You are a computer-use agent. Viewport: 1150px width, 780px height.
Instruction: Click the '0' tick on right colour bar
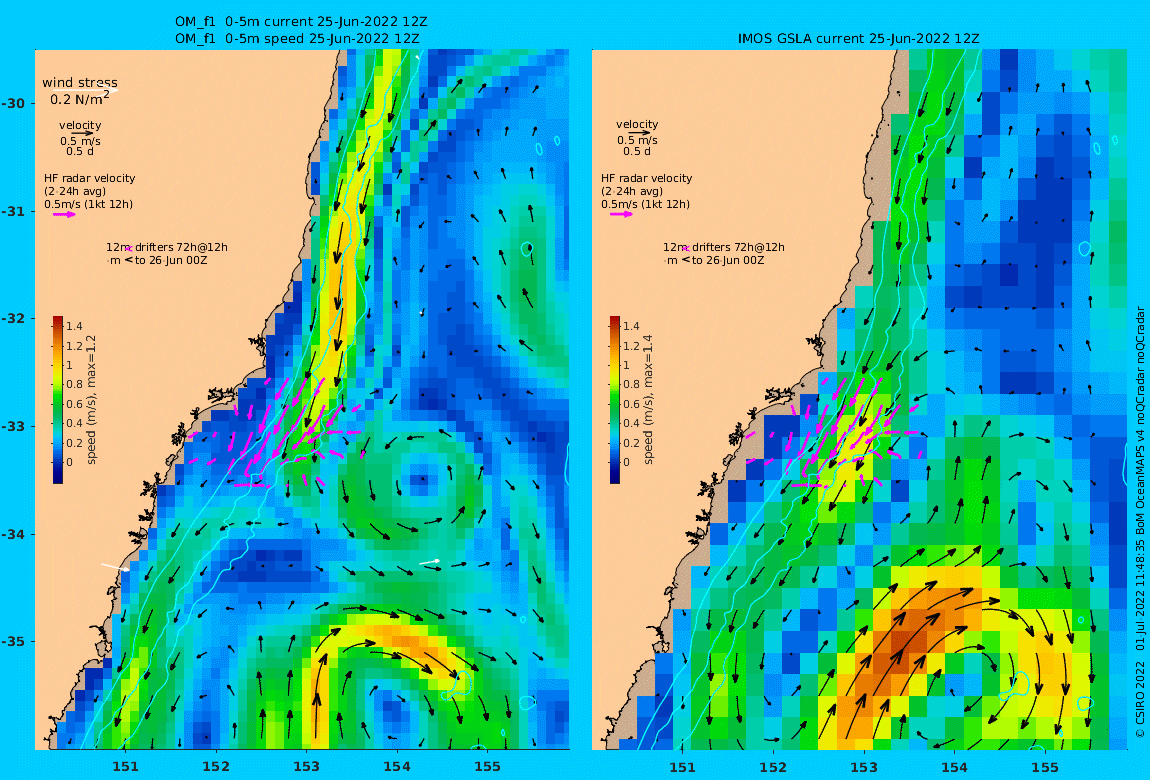tap(626, 462)
